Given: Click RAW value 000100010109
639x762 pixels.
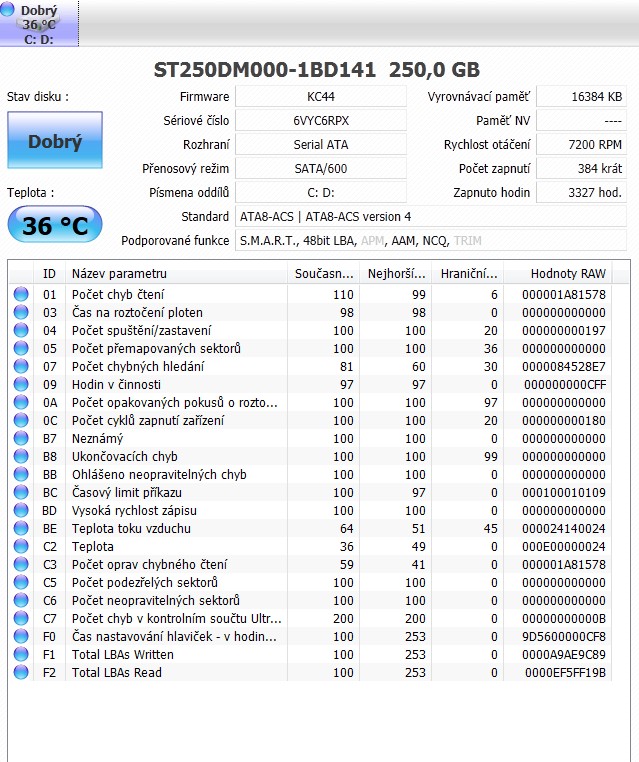Looking at the screenshot, I should coord(564,492).
